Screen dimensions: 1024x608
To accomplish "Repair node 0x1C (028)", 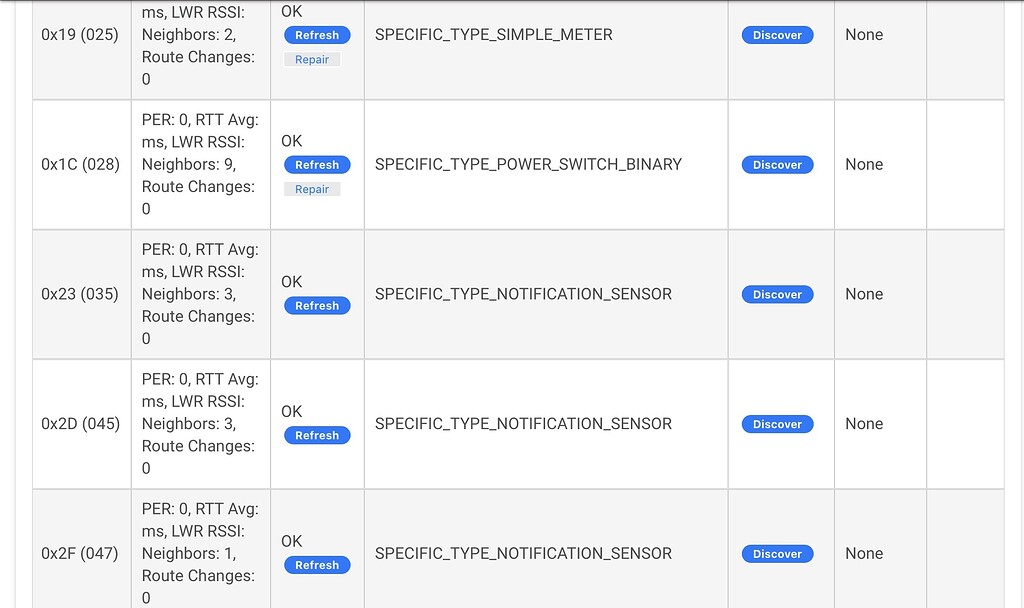I will [x=312, y=189].
